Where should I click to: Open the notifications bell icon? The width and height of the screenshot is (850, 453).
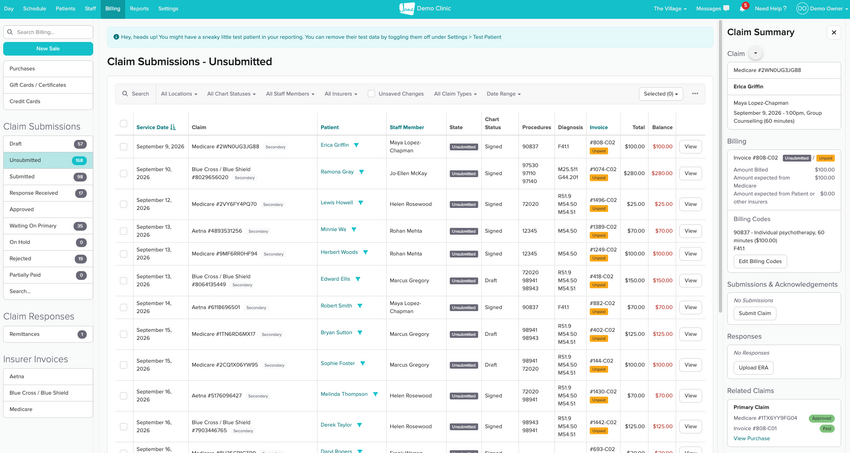click(742, 9)
